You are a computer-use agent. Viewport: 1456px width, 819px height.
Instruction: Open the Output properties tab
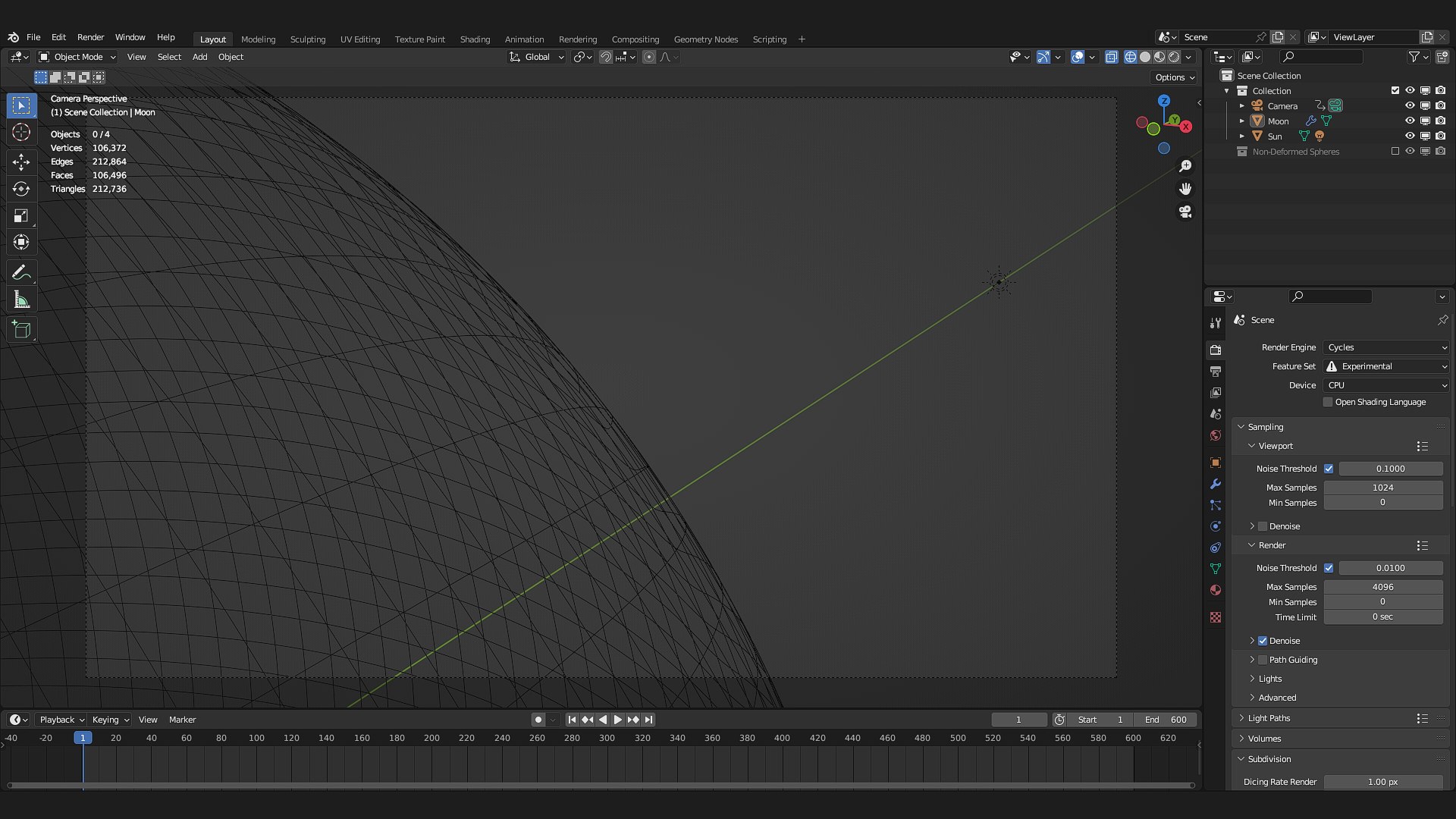point(1216,372)
